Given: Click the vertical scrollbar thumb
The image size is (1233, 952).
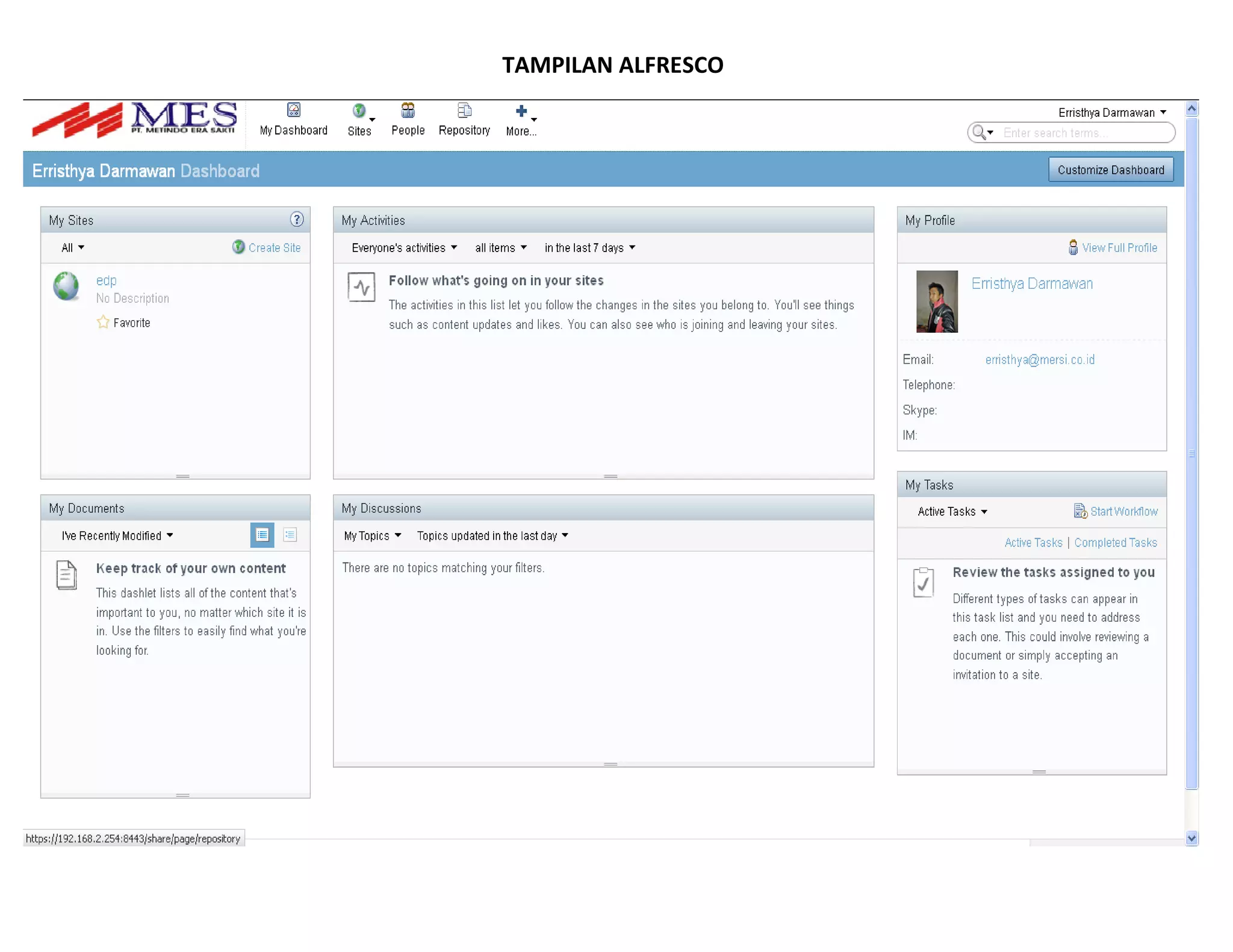Looking at the screenshot, I should tap(1191, 453).
